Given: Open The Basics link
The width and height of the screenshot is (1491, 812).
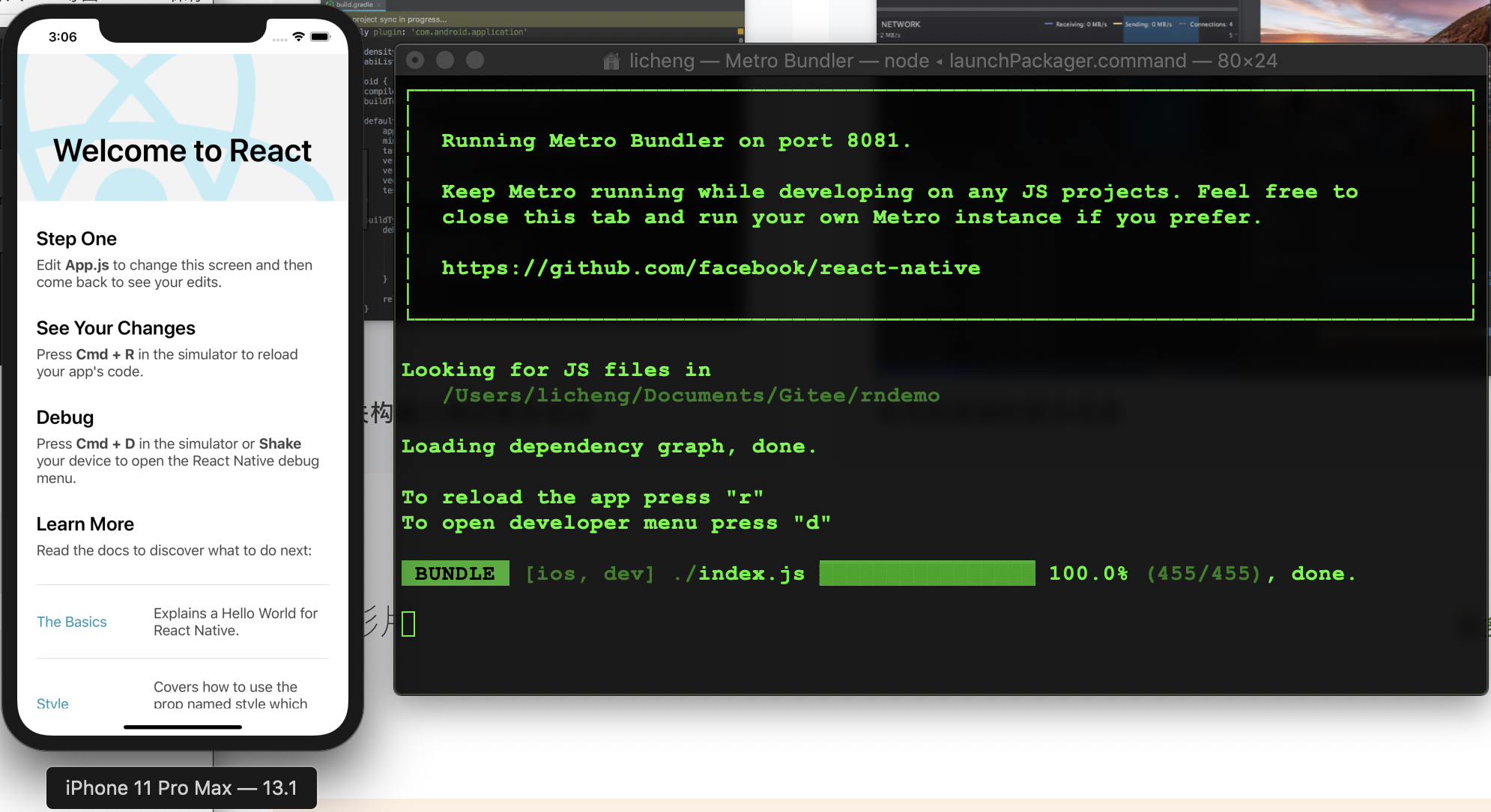Looking at the screenshot, I should click(72, 622).
